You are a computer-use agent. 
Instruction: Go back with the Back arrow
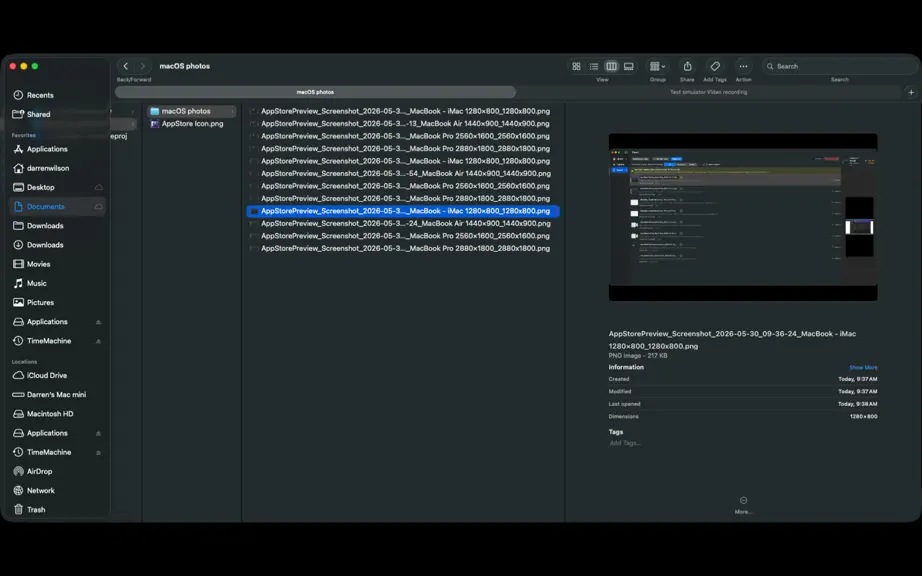point(126,66)
